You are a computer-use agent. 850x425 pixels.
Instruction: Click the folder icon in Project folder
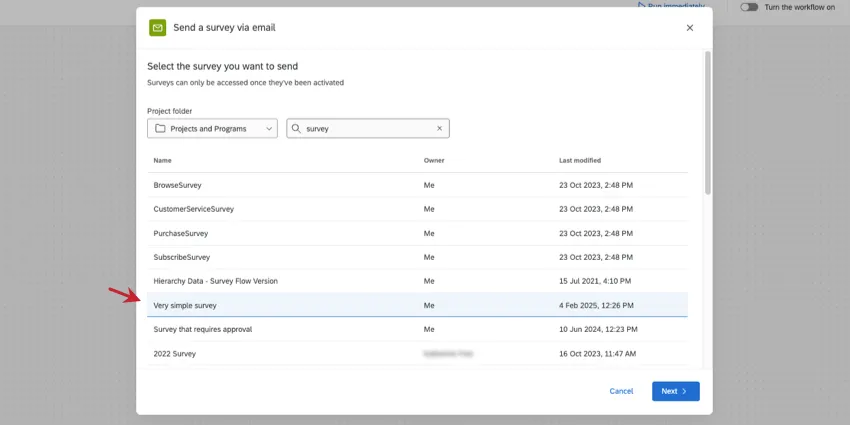(160, 128)
